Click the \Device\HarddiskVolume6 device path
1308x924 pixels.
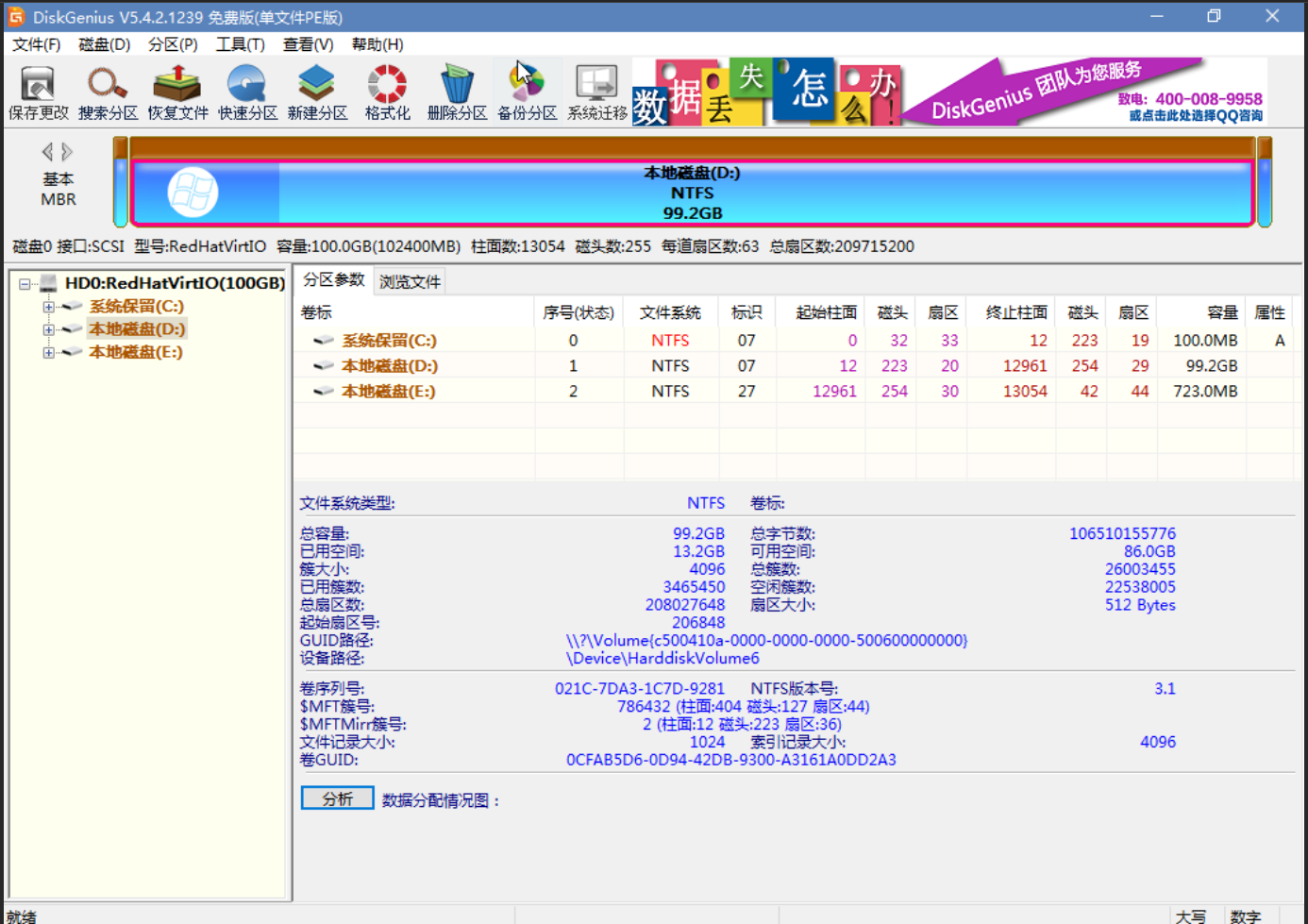click(x=662, y=658)
